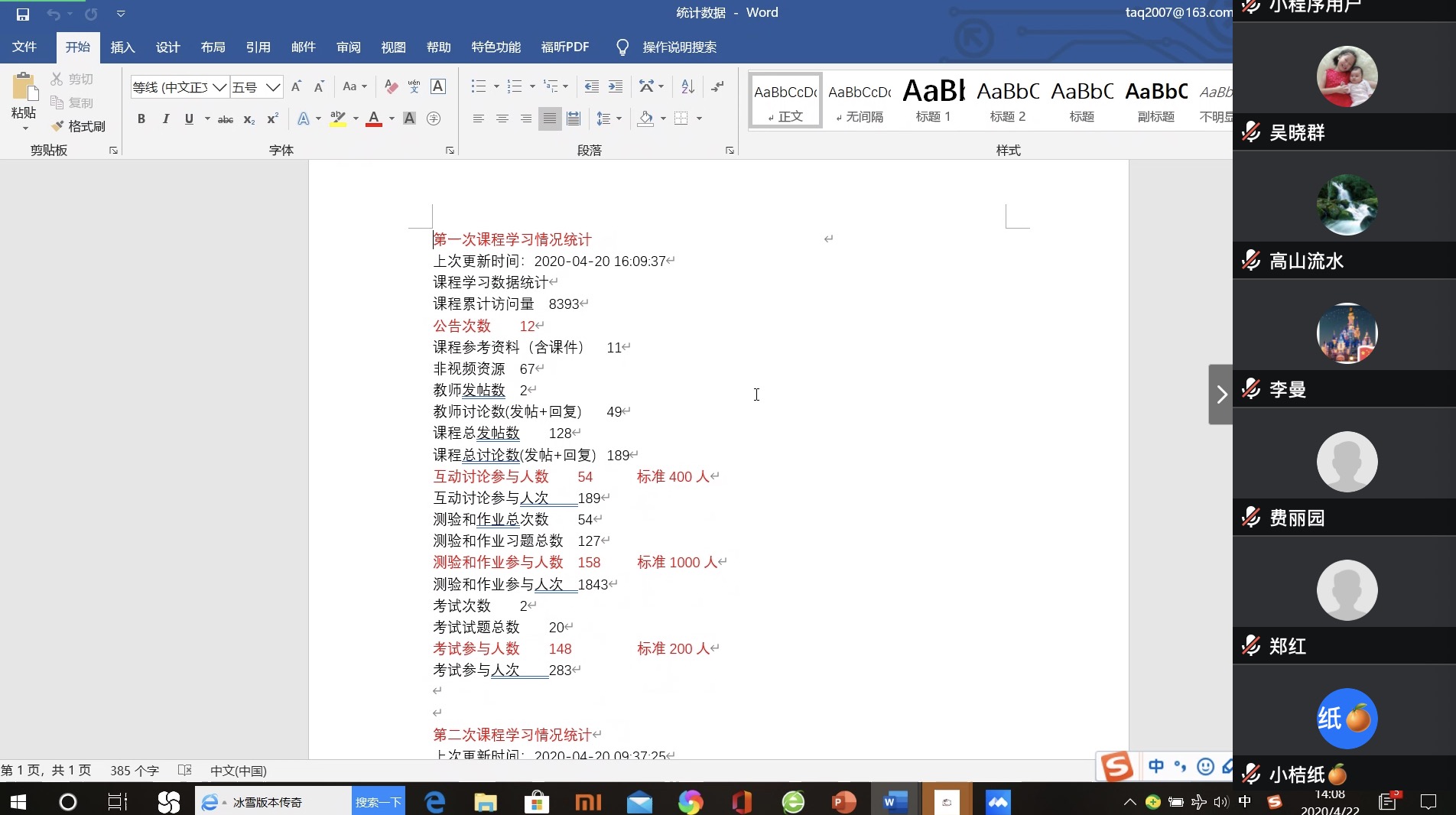Expand the Font dialog launcher
Image resolution: width=1456 pixels, height=815 pixels.
450,151
